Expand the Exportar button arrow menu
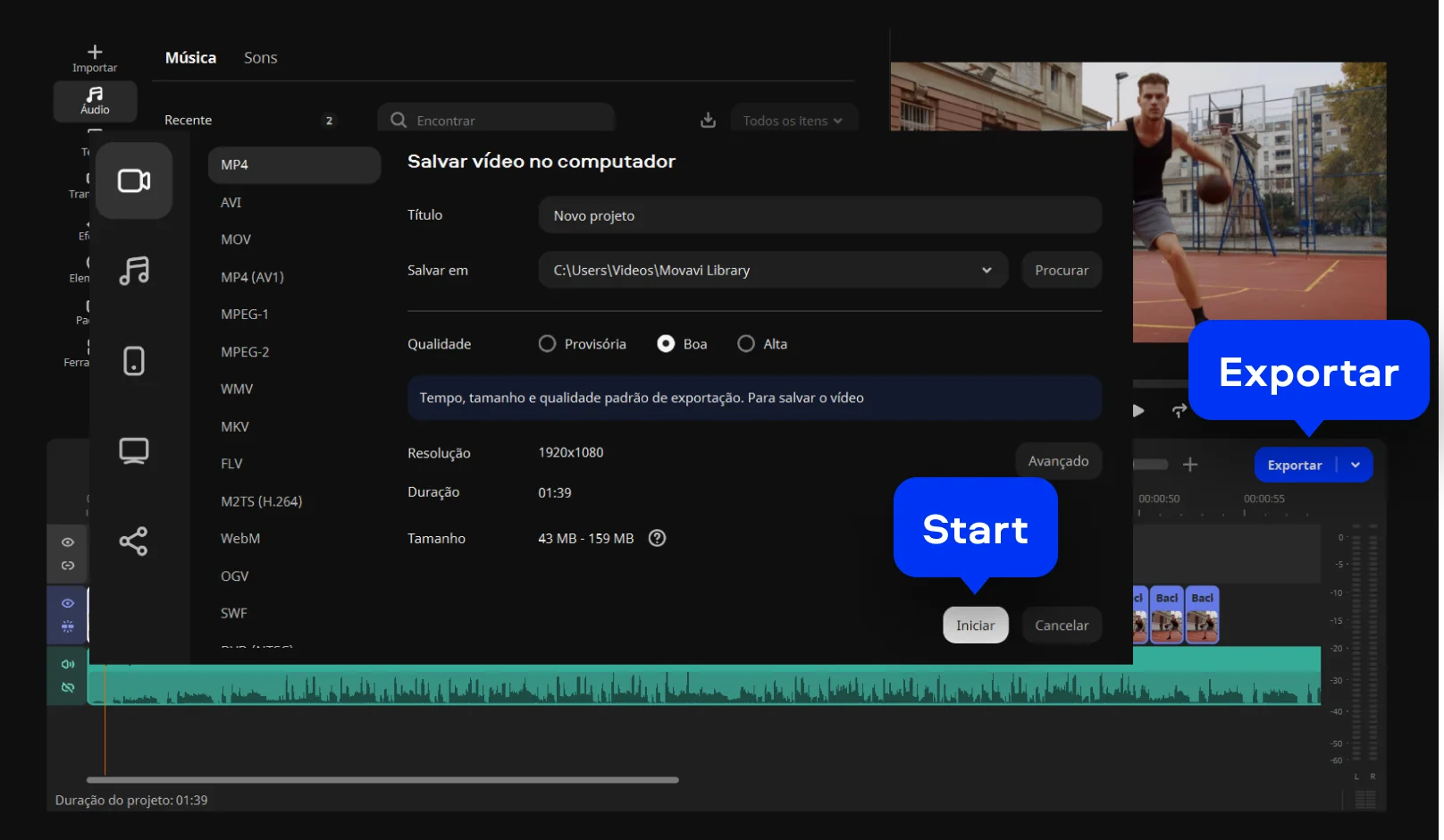 click(x=1356, y=465)
